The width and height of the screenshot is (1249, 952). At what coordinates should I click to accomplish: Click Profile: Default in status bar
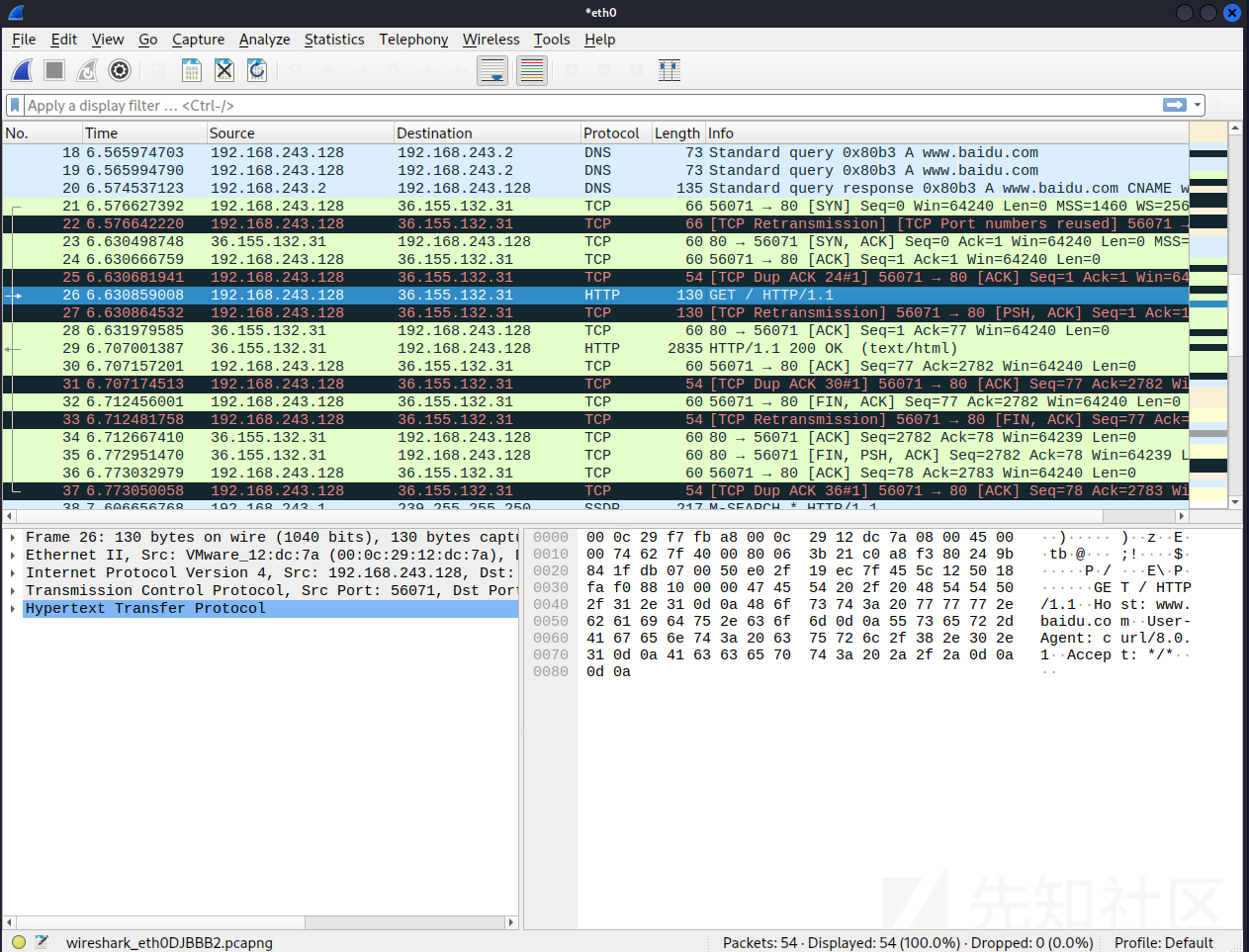coord(1163,942)
